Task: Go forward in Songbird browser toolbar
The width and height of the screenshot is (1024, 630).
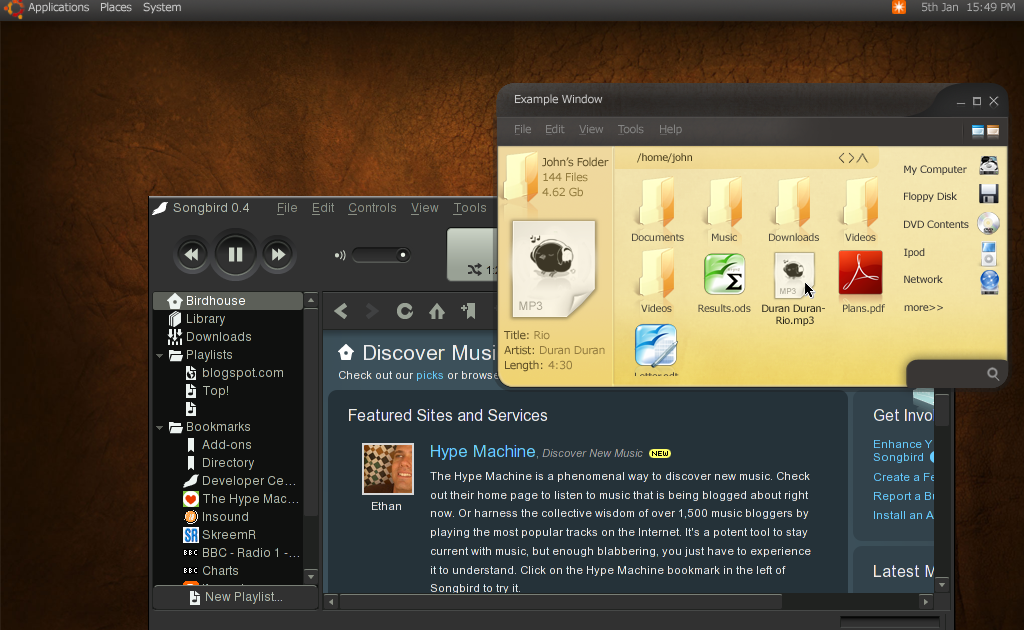Action: pyautogui.click(x=372, y=311)
